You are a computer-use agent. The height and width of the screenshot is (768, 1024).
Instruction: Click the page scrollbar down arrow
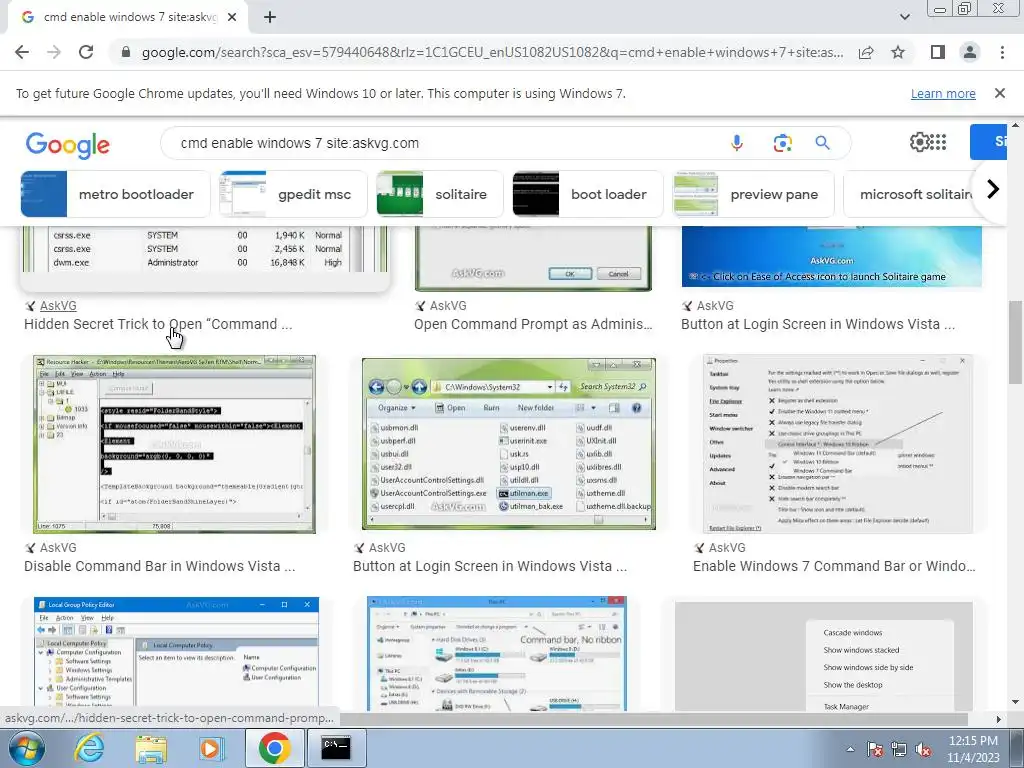[x=1016, y=703]
